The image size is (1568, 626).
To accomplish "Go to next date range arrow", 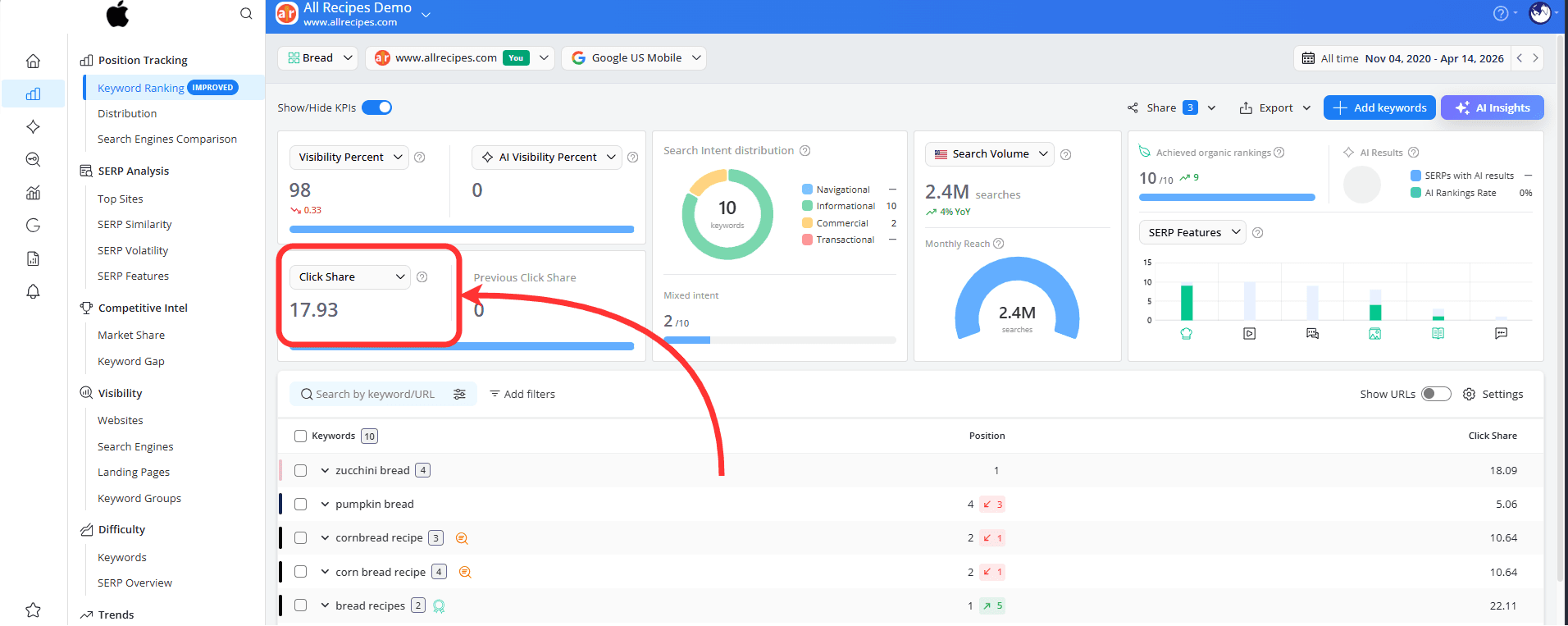I will tap(1535, 58).
